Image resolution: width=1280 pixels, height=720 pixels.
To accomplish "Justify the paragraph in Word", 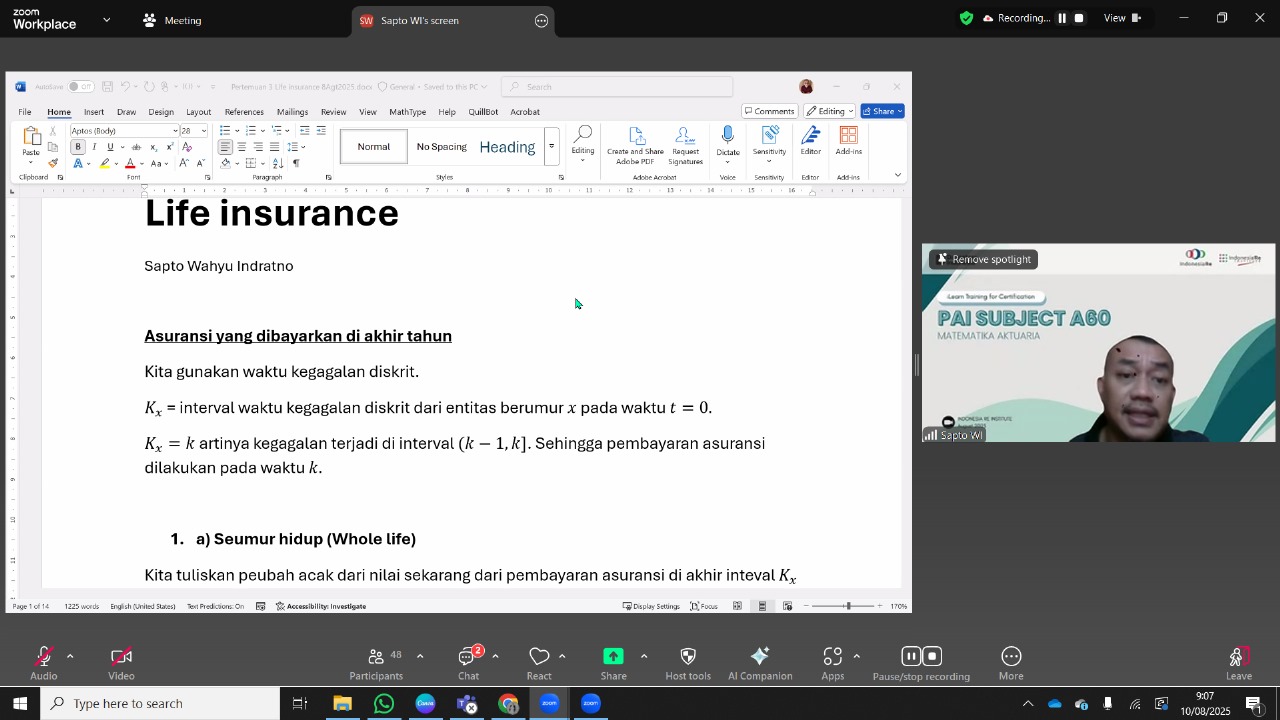I will (x=274, y=147).
